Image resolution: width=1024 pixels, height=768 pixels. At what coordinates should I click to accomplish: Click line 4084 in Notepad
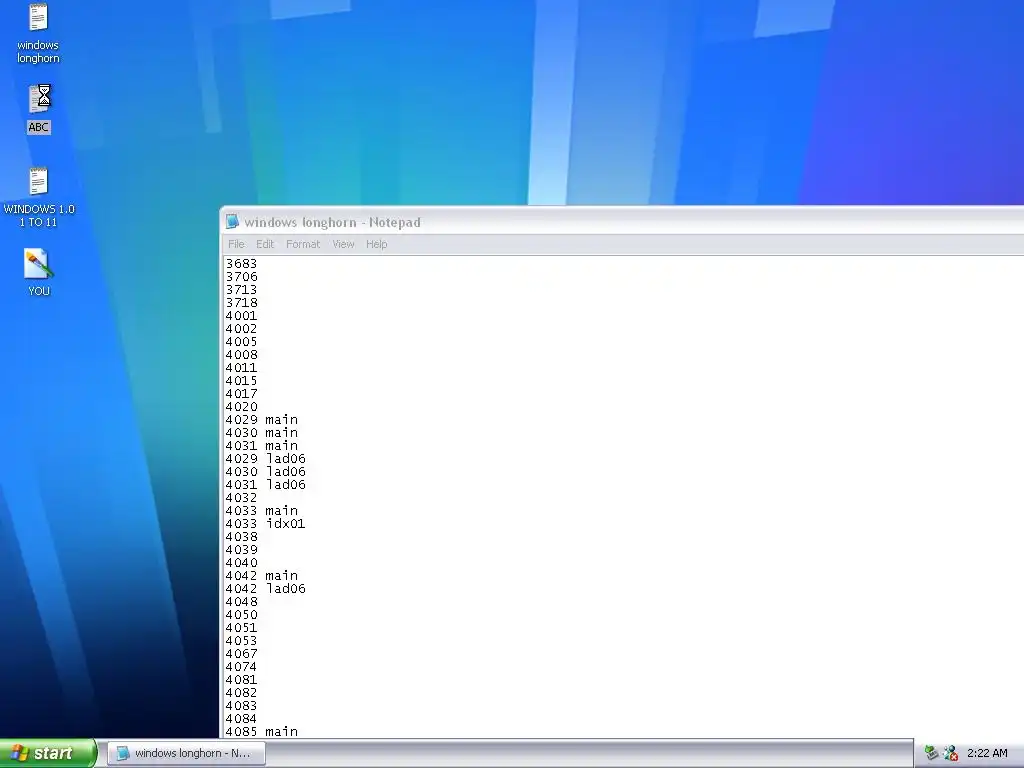pos(241,719)
